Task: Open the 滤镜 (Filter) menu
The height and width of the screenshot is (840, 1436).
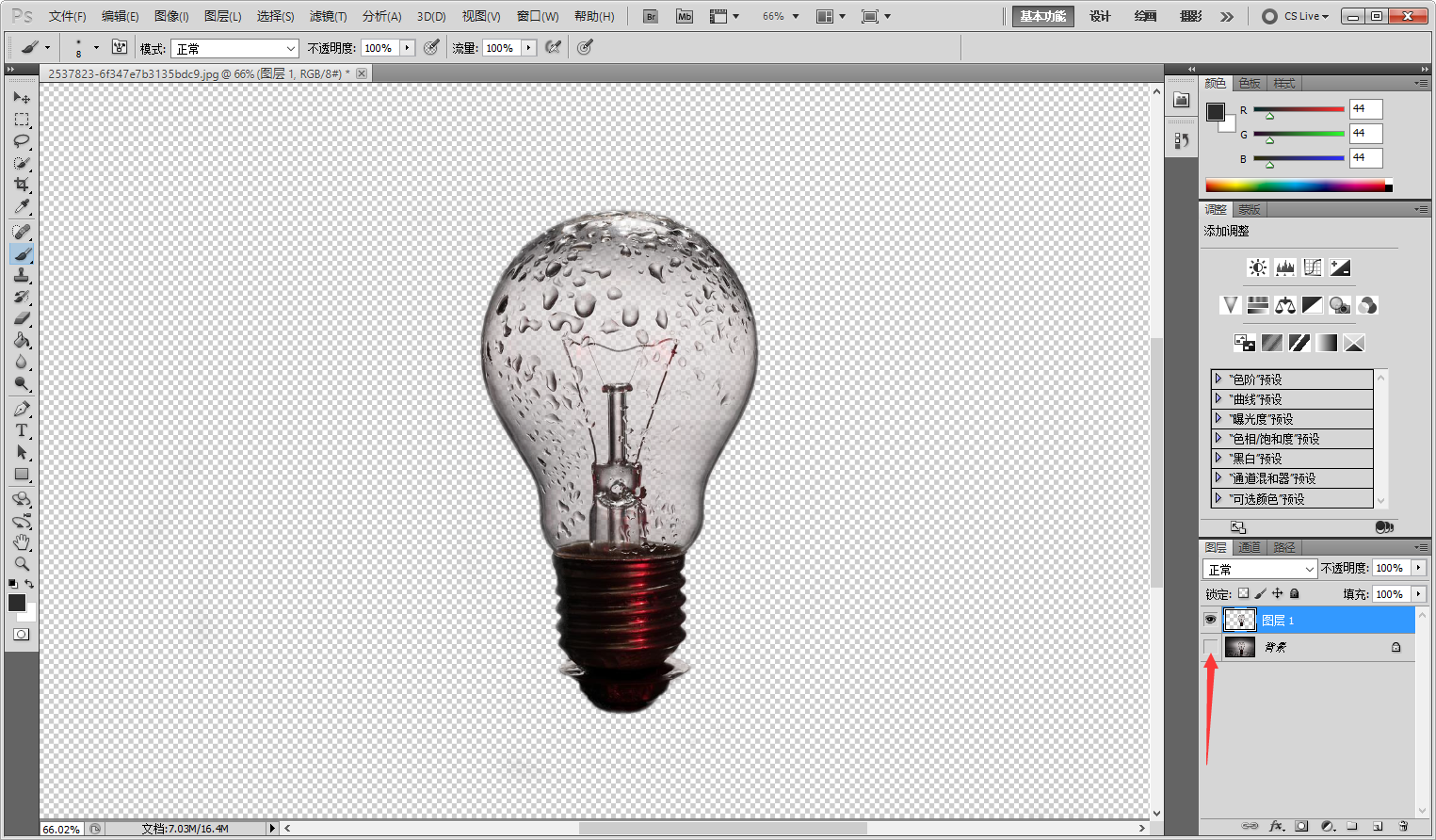Action: click(328, 16)
